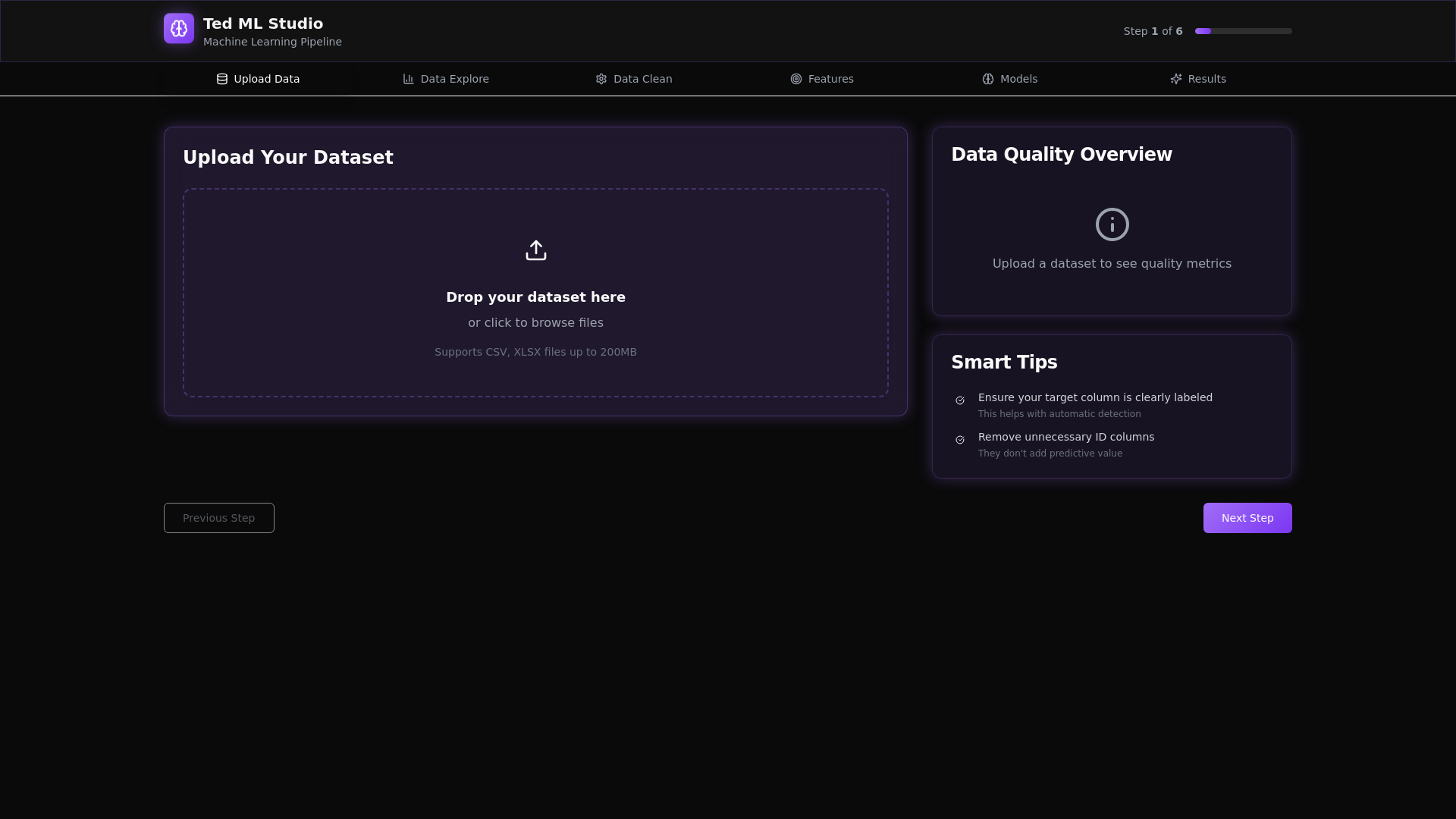This screenshot has width=1456, height=819.
Task: Switch to the Data Explore tab
Action: point(446,79)
